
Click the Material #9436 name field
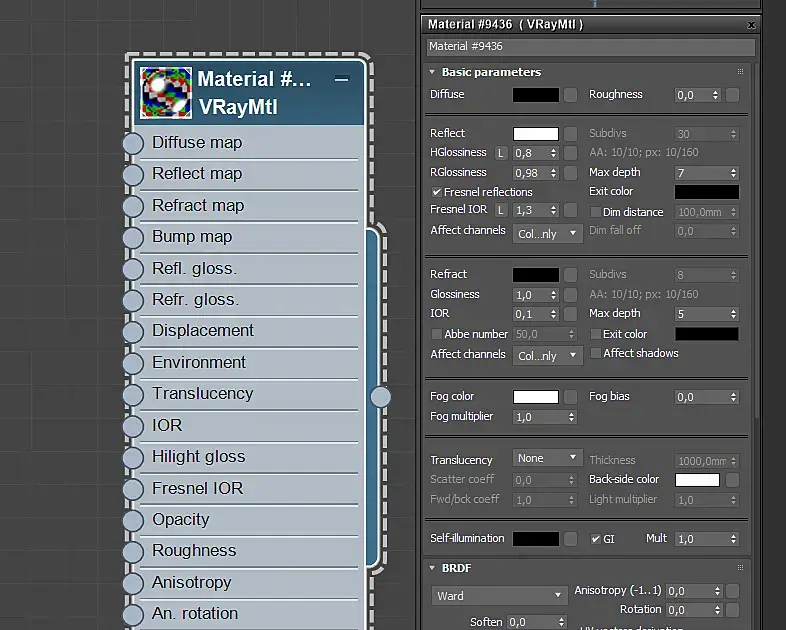pyautogui.click(x=591, y=47)
